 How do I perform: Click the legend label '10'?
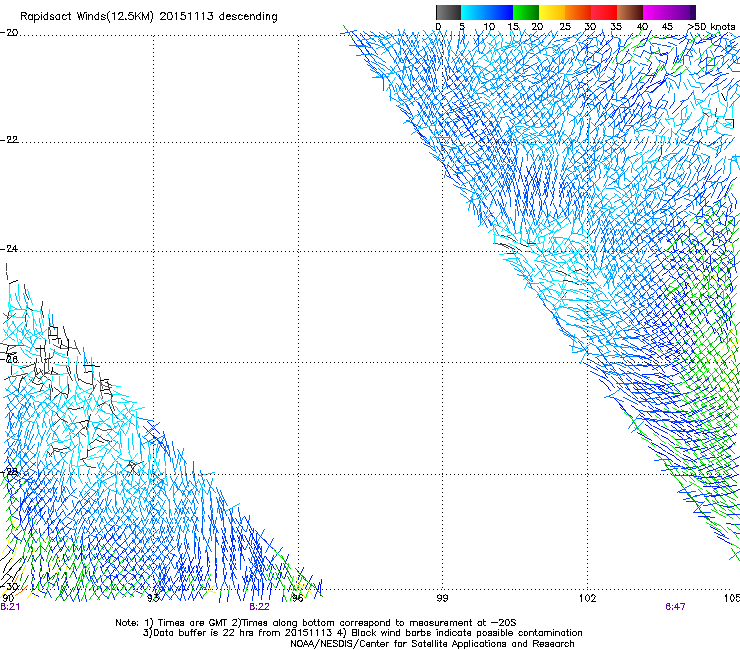tap(489, 26)
